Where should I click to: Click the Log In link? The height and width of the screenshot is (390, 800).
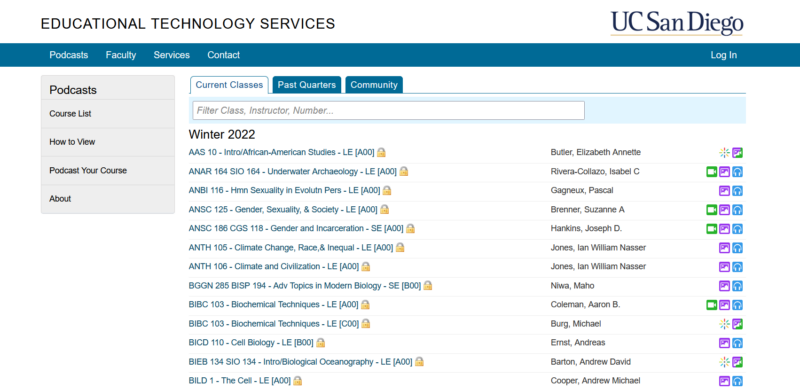(723, 55)
